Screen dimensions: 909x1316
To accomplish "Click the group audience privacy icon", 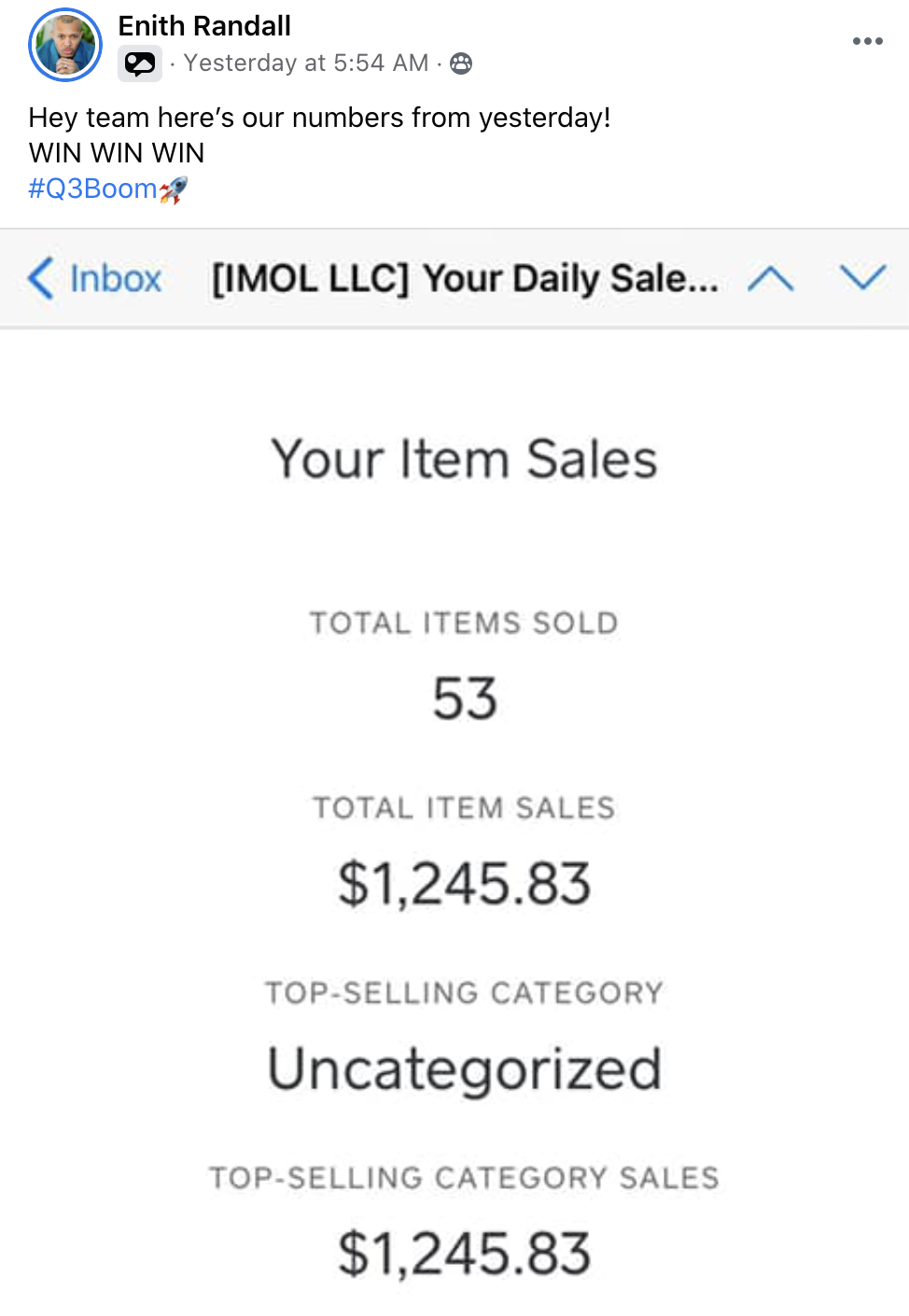I will [x=461, y=63].
